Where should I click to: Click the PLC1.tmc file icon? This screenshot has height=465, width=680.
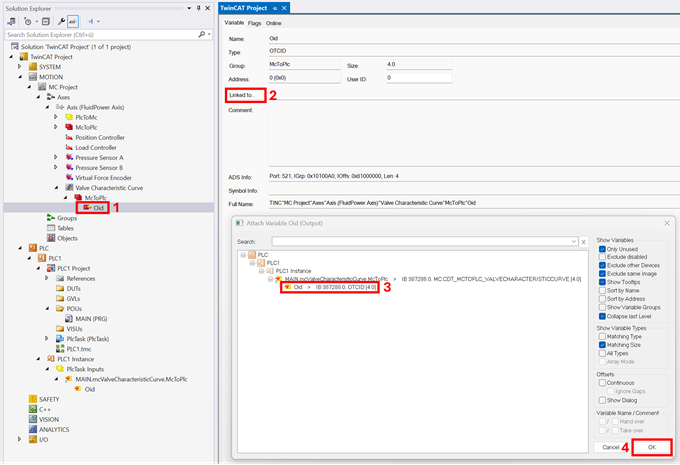coord(60,349)
